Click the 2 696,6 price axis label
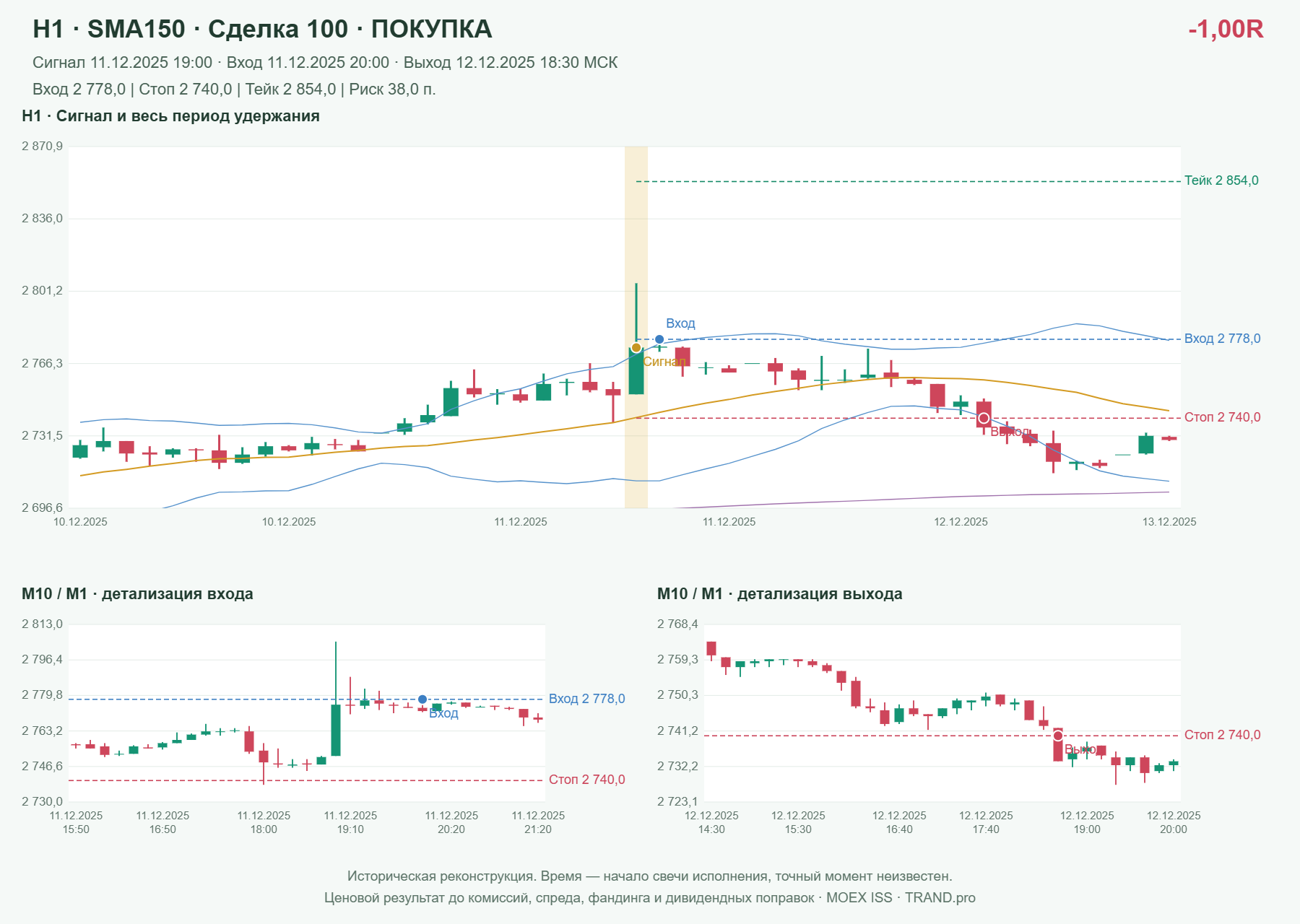1300x924 pixels. (x=42, y=508)
